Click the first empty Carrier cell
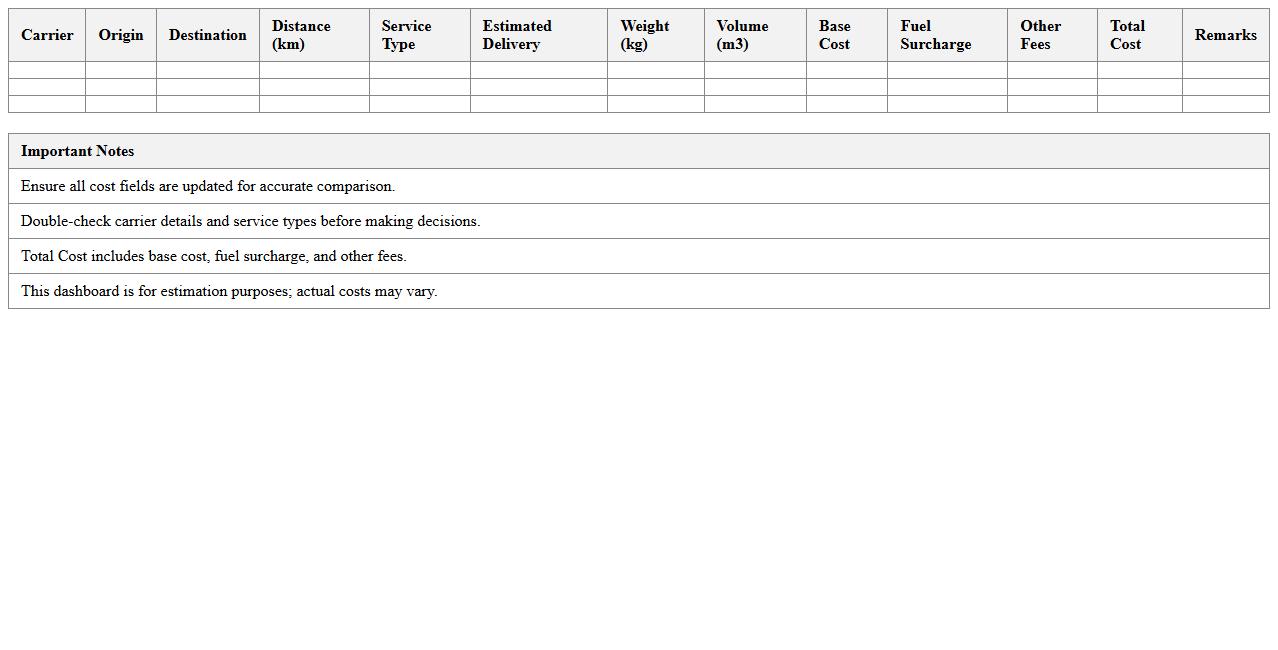The height and width of the screenshot is (650, 1278). [x=46, y=70]
